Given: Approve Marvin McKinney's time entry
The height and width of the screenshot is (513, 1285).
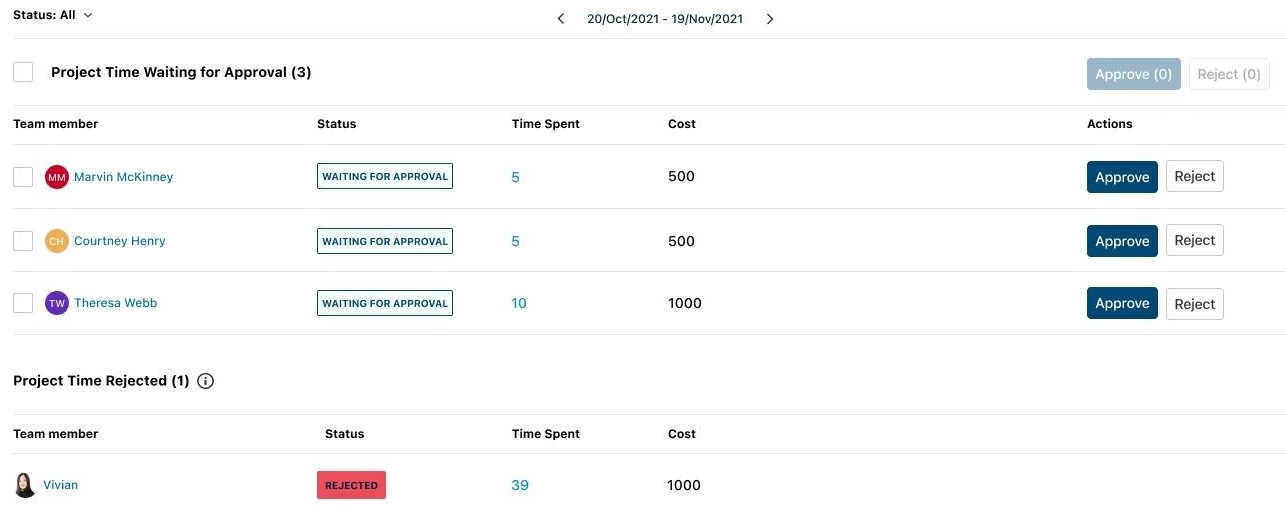Looking at the screenshot, I should click(1122, 177).
